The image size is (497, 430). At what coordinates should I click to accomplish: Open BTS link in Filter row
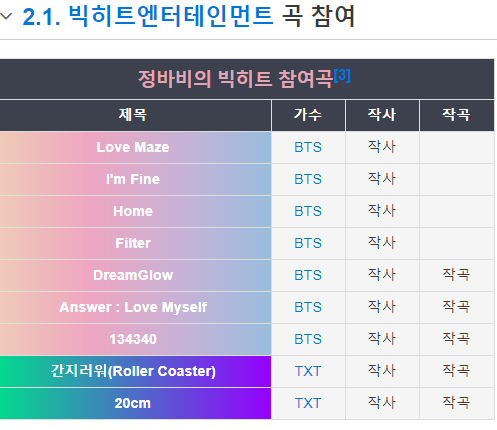(308, 243)
